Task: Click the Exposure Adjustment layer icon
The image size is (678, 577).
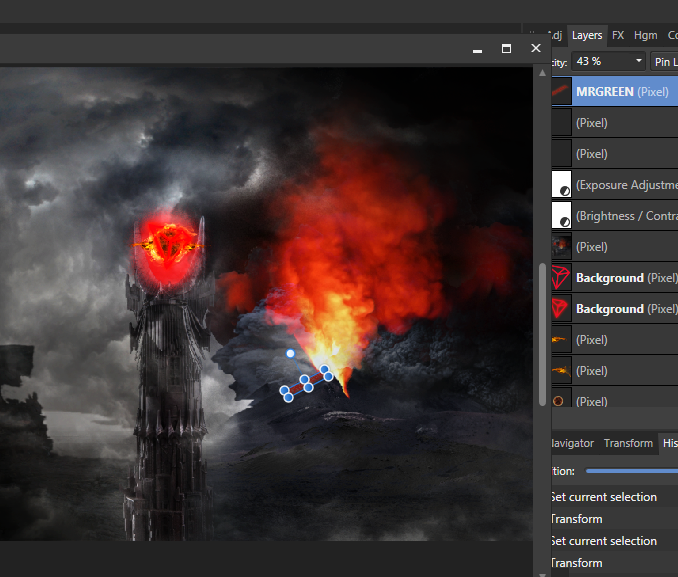Action: coord(561,185)
